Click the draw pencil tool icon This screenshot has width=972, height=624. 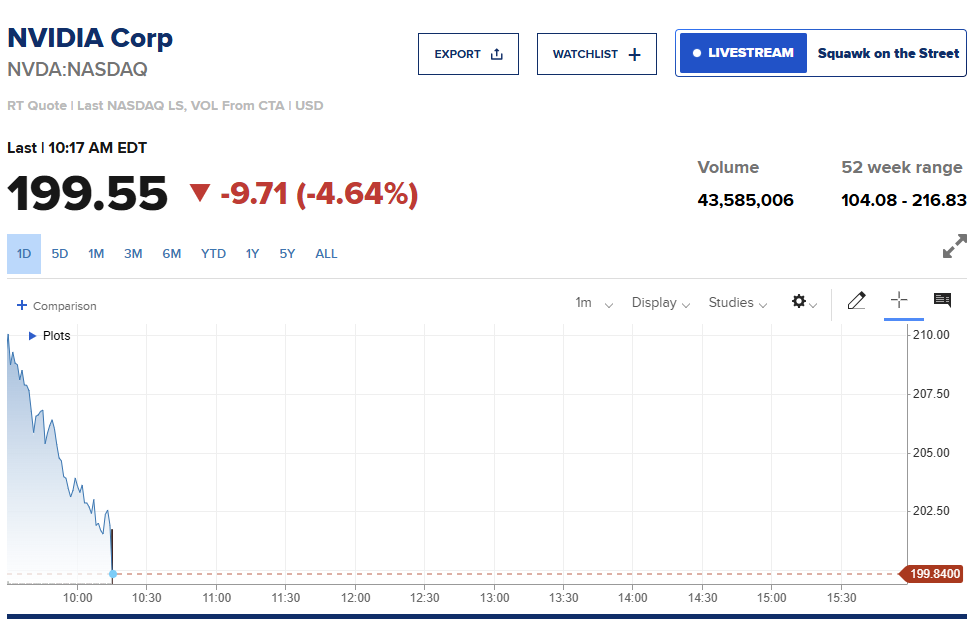click(x=856, y=301)
